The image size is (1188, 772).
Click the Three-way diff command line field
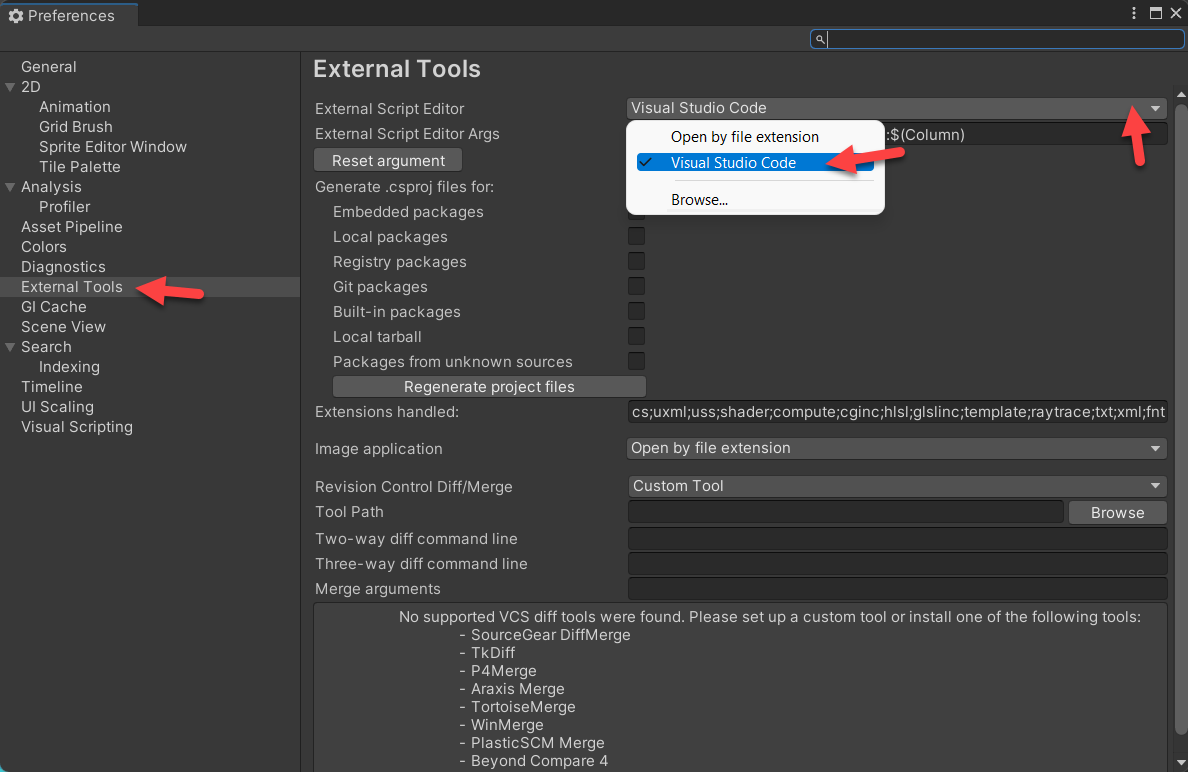(x=897, y=564)
